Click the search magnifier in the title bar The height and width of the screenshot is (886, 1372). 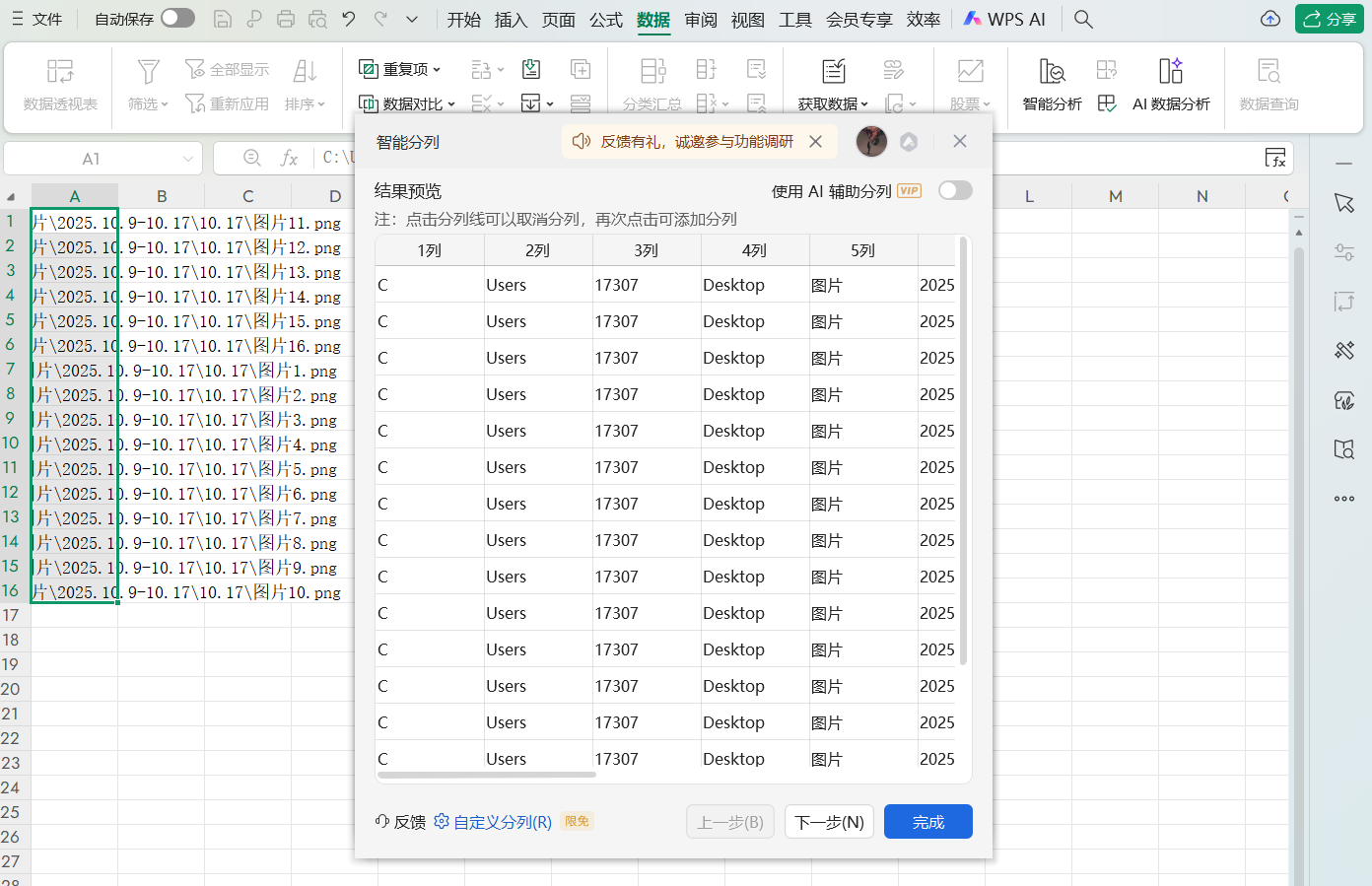click(1082, 19)
